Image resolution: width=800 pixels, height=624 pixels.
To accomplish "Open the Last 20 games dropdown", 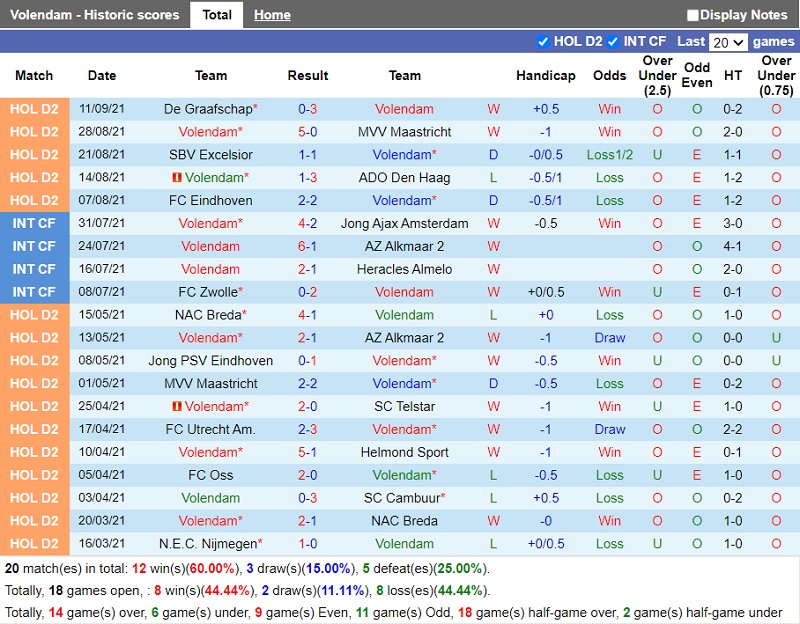I will [x=728, y=42].
